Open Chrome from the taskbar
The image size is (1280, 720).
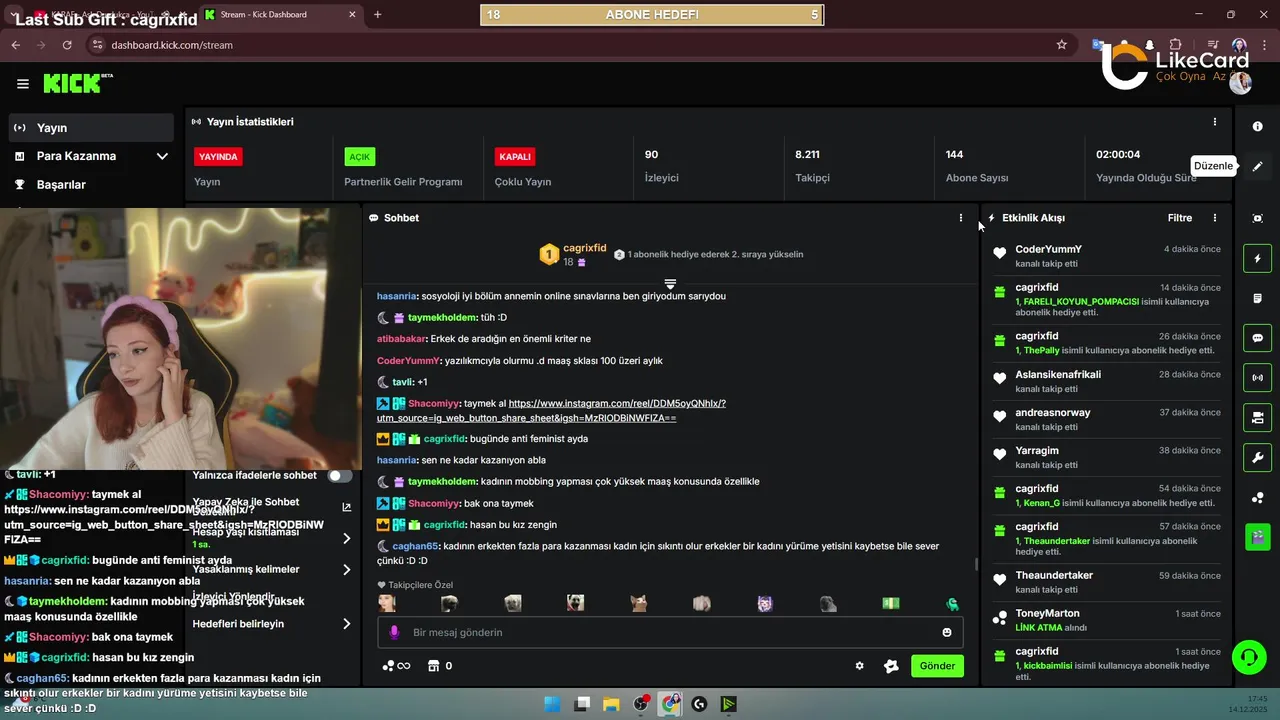tap(670, 704)
